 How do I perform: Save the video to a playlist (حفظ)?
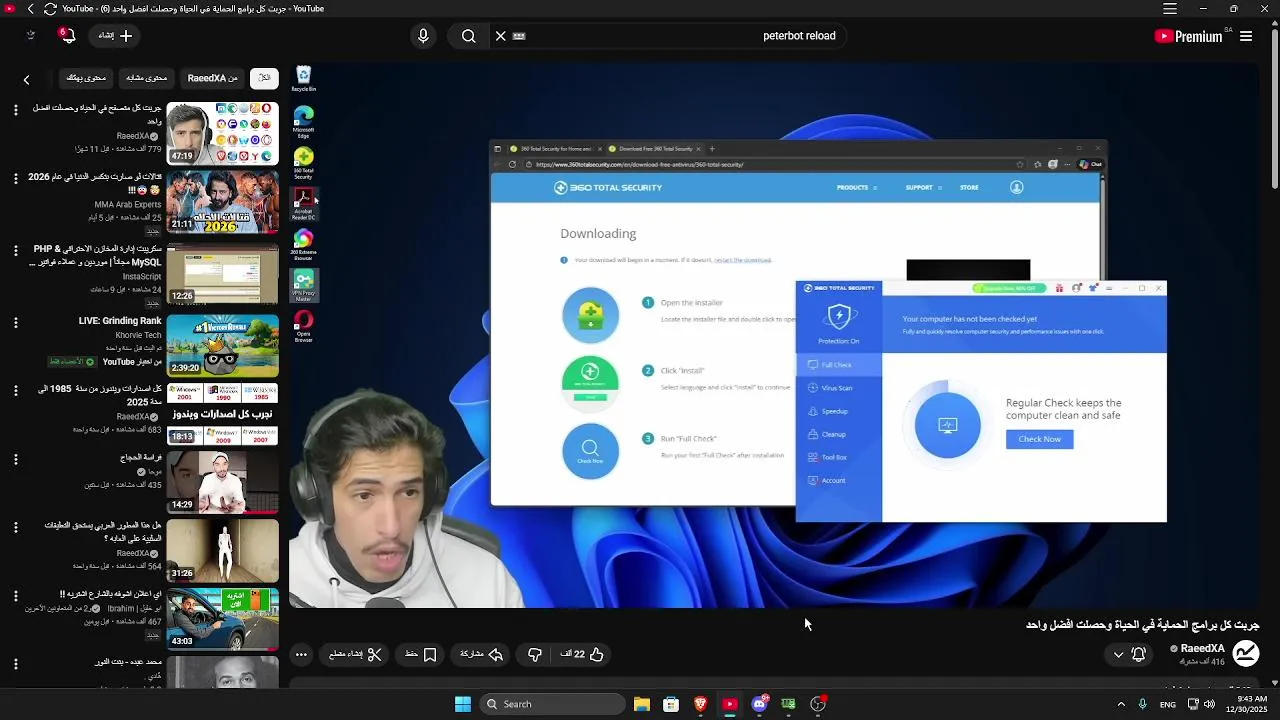(x=421, y=654)
